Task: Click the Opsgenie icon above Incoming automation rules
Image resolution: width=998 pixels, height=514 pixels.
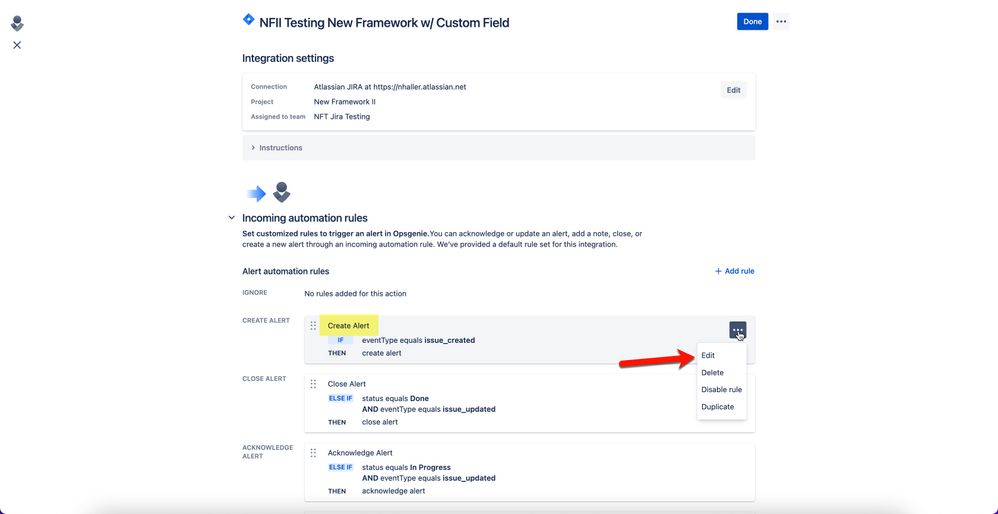Action: 281,192
